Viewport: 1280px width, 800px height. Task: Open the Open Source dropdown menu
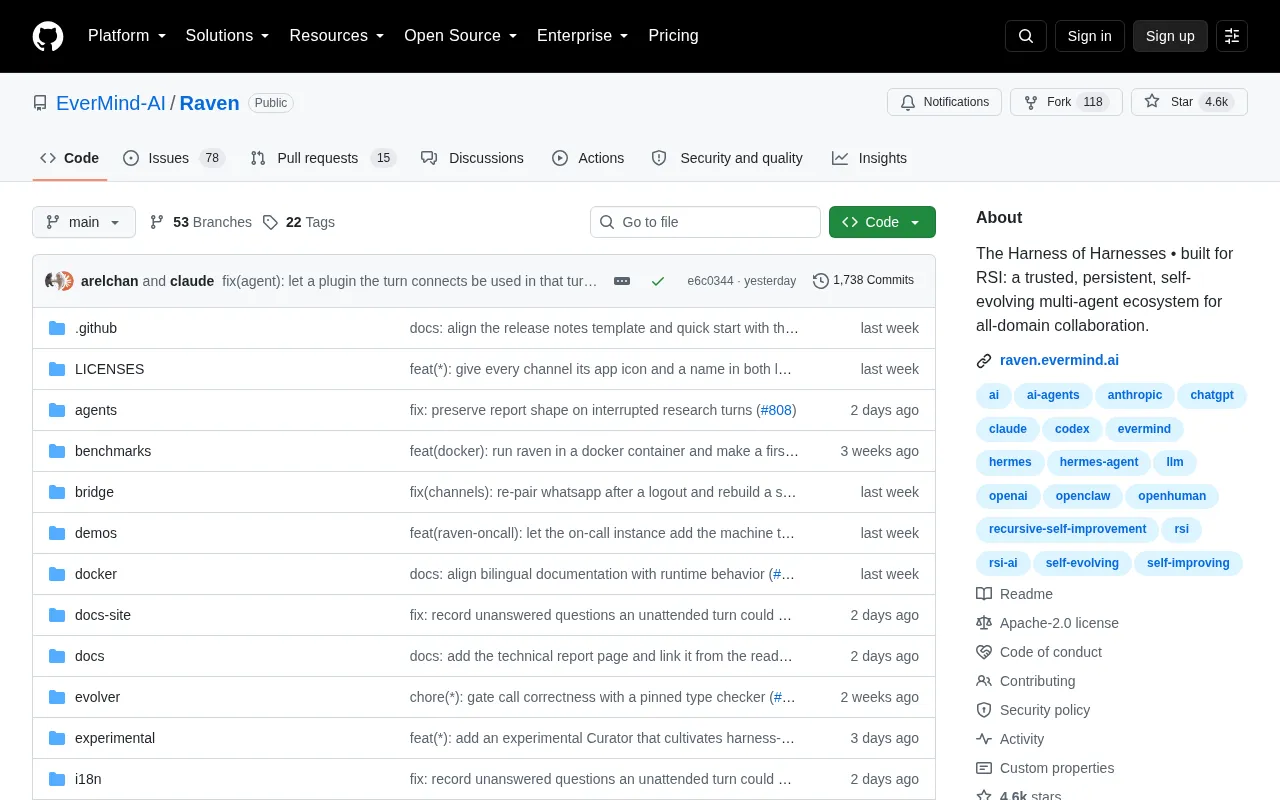point(461,36)
